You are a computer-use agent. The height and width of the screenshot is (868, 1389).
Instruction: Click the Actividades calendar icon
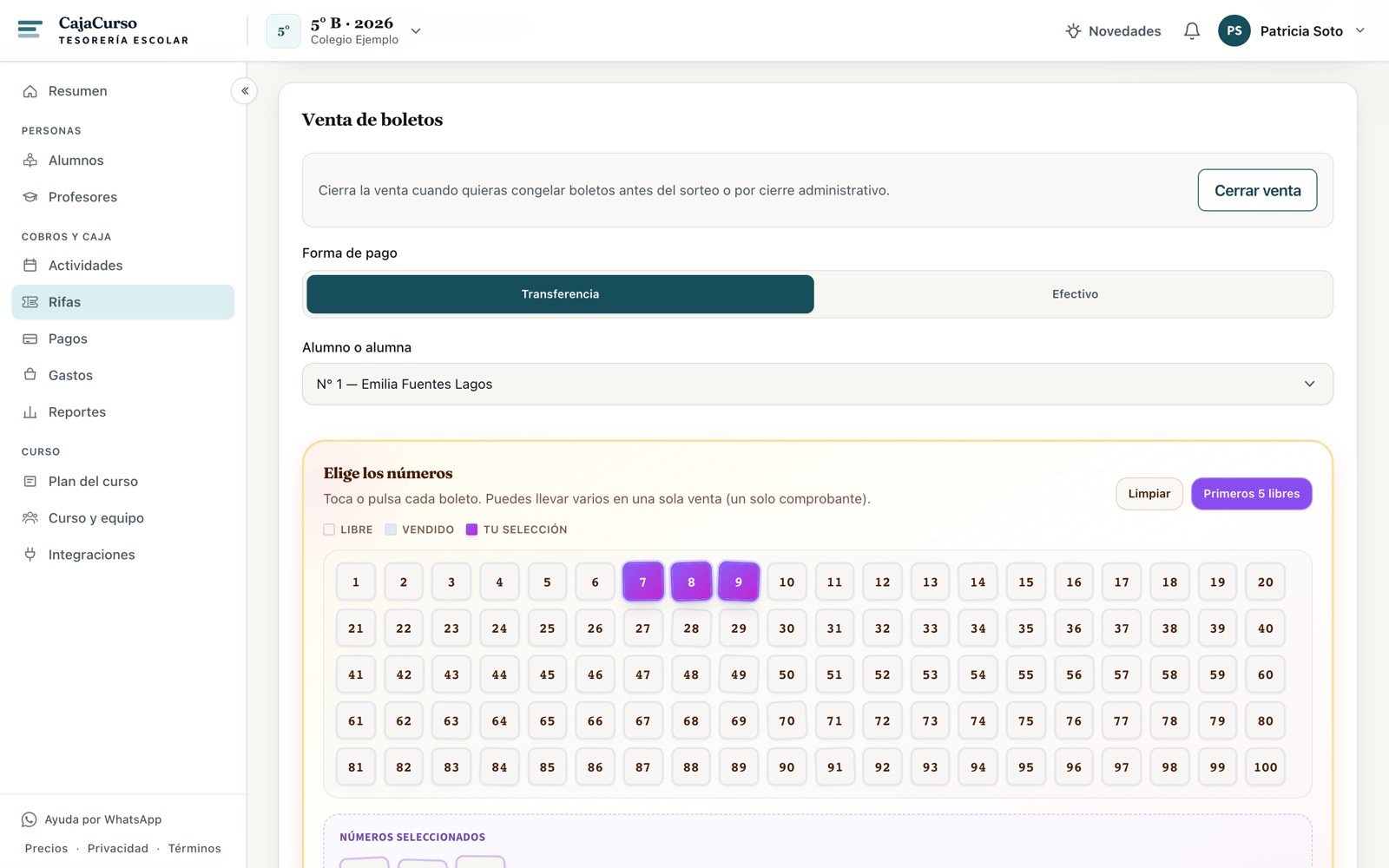coord(30,266)
